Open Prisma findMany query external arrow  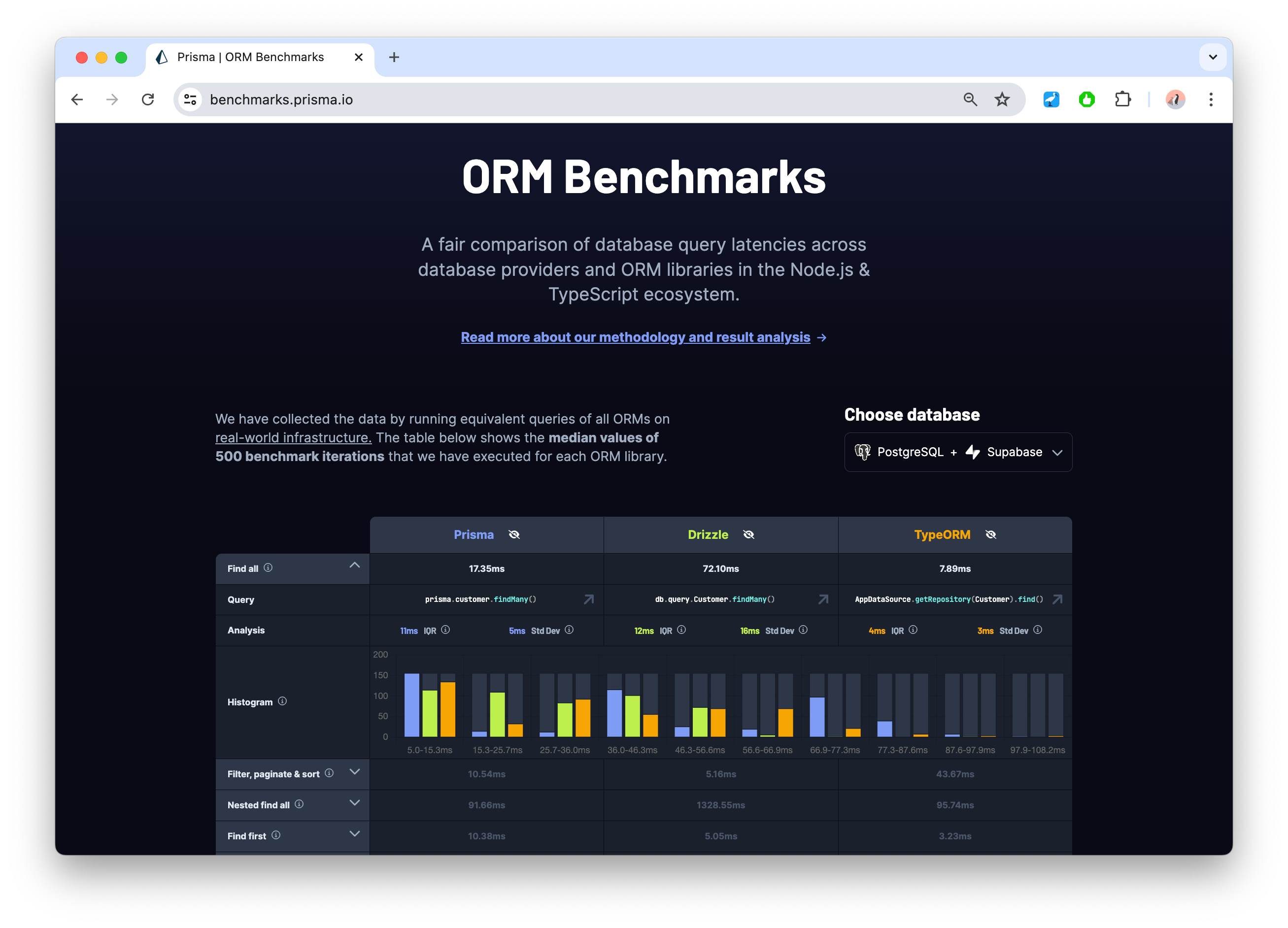[x=589, y=599]
